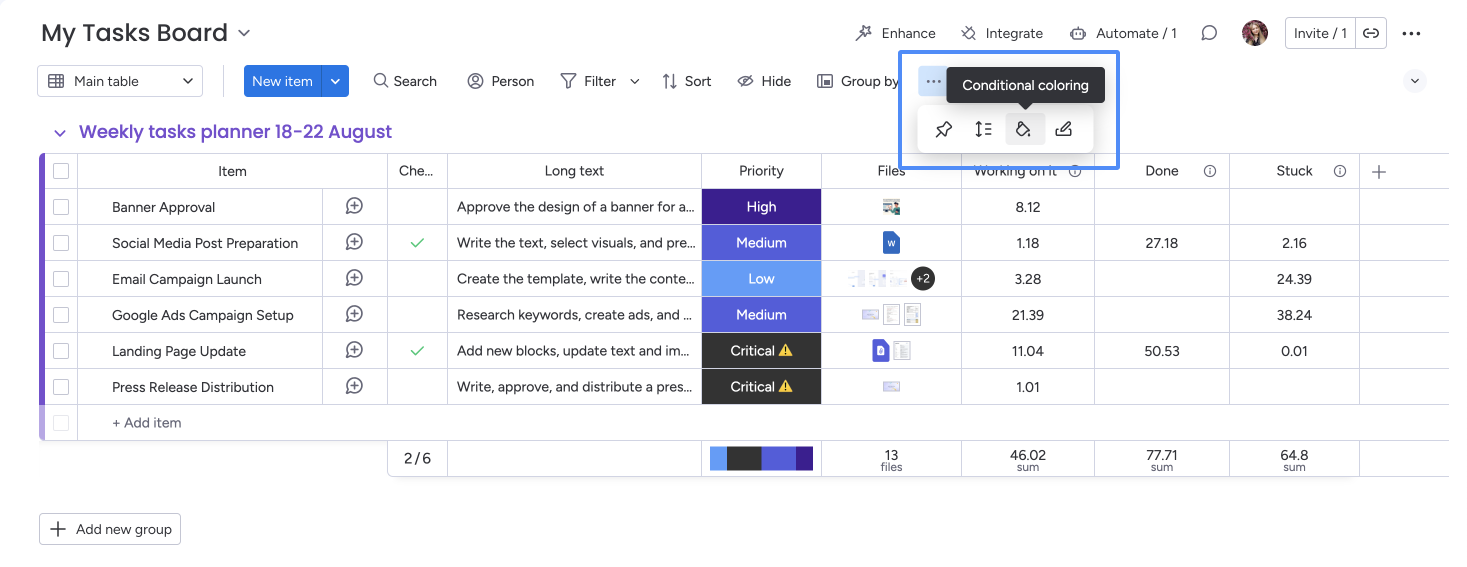Click the Conditional coloring paint bucket icon
This screenshot has height=567, width=1467.
pos(1023,129)
